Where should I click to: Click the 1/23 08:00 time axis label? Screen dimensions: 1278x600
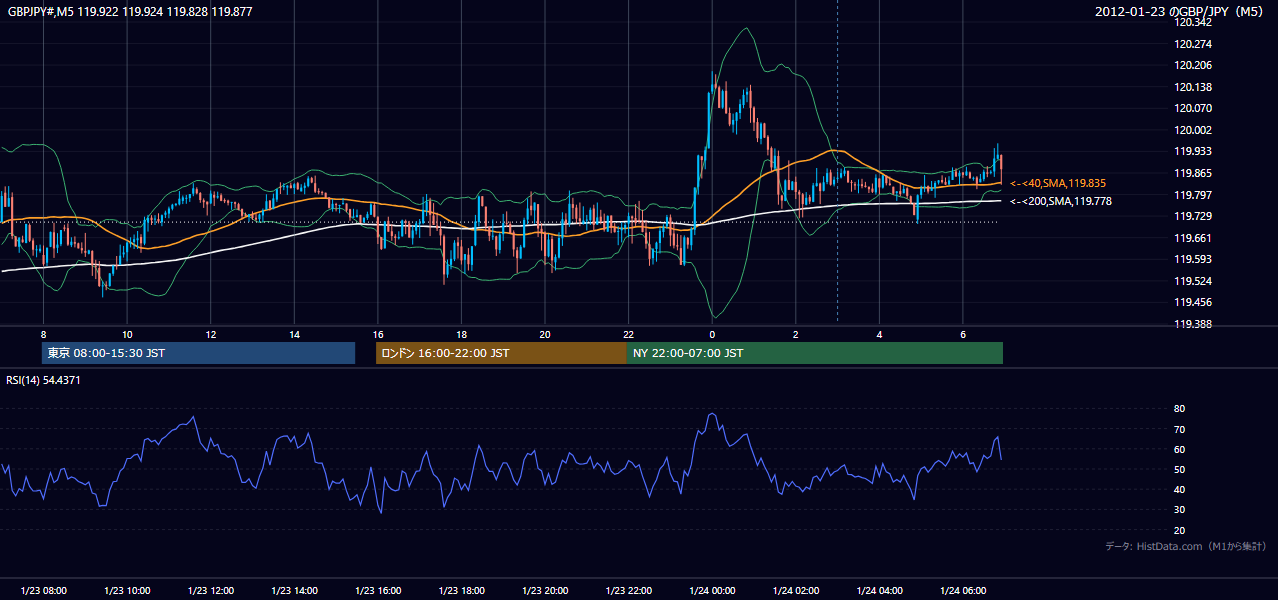pos(43,591)
